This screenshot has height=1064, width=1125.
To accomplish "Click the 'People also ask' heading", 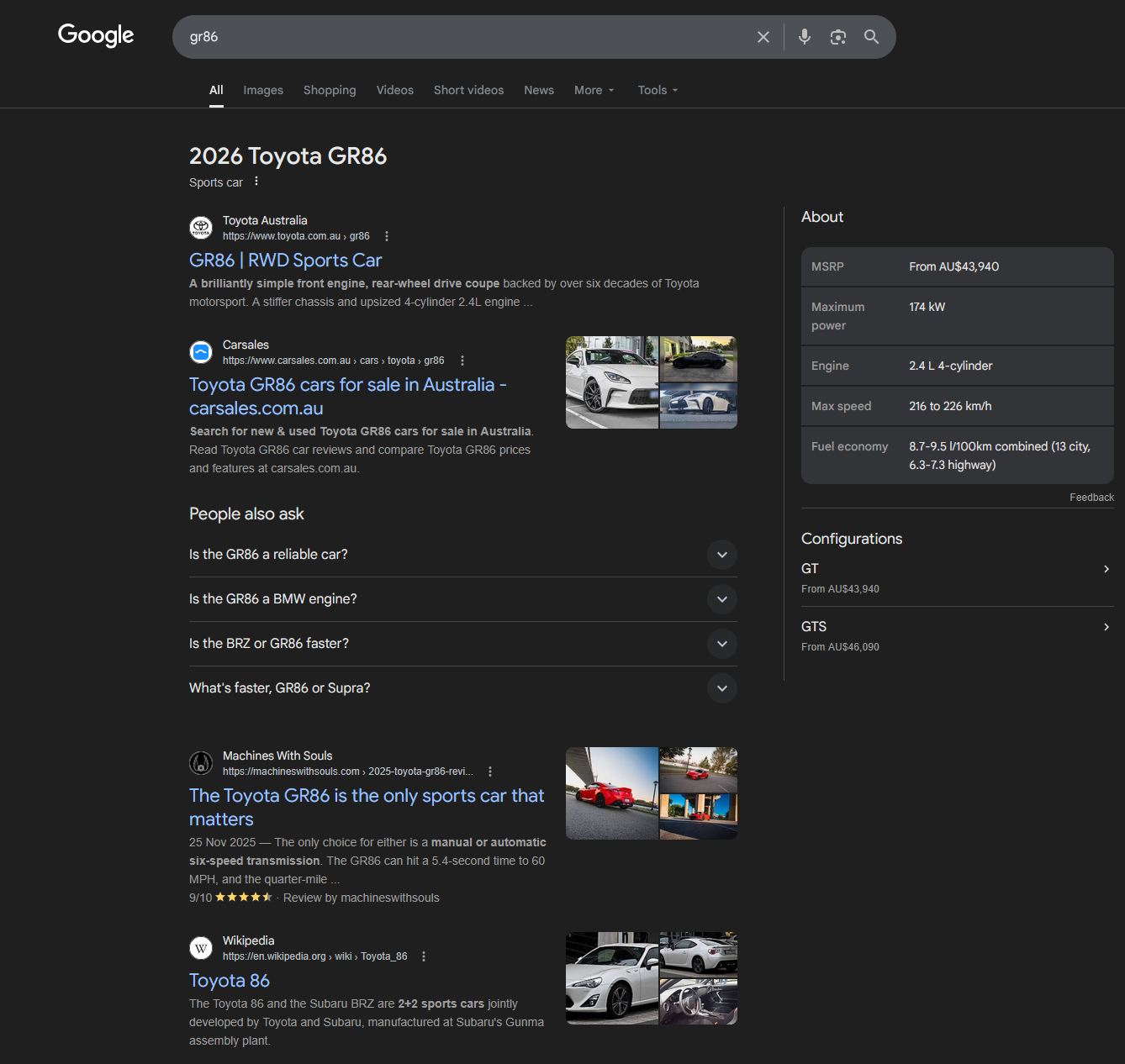I will (246, 514).
